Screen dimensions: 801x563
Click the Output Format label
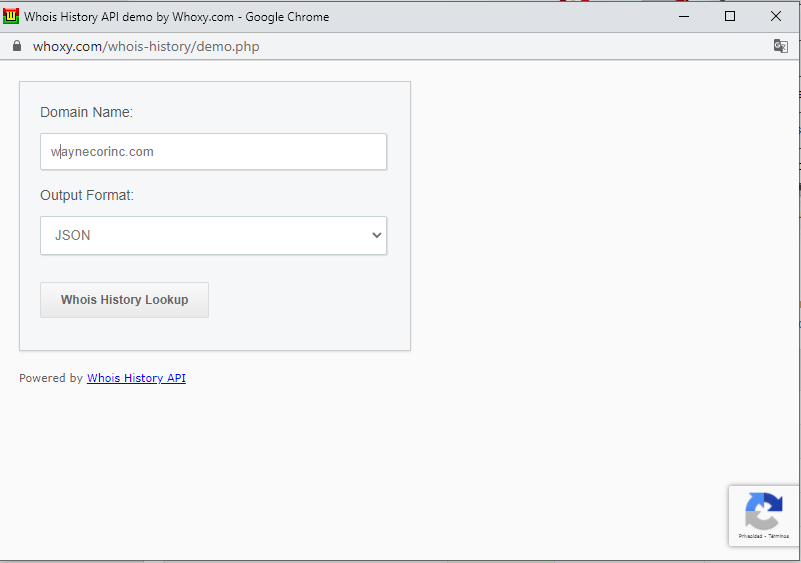pos(87,195)
